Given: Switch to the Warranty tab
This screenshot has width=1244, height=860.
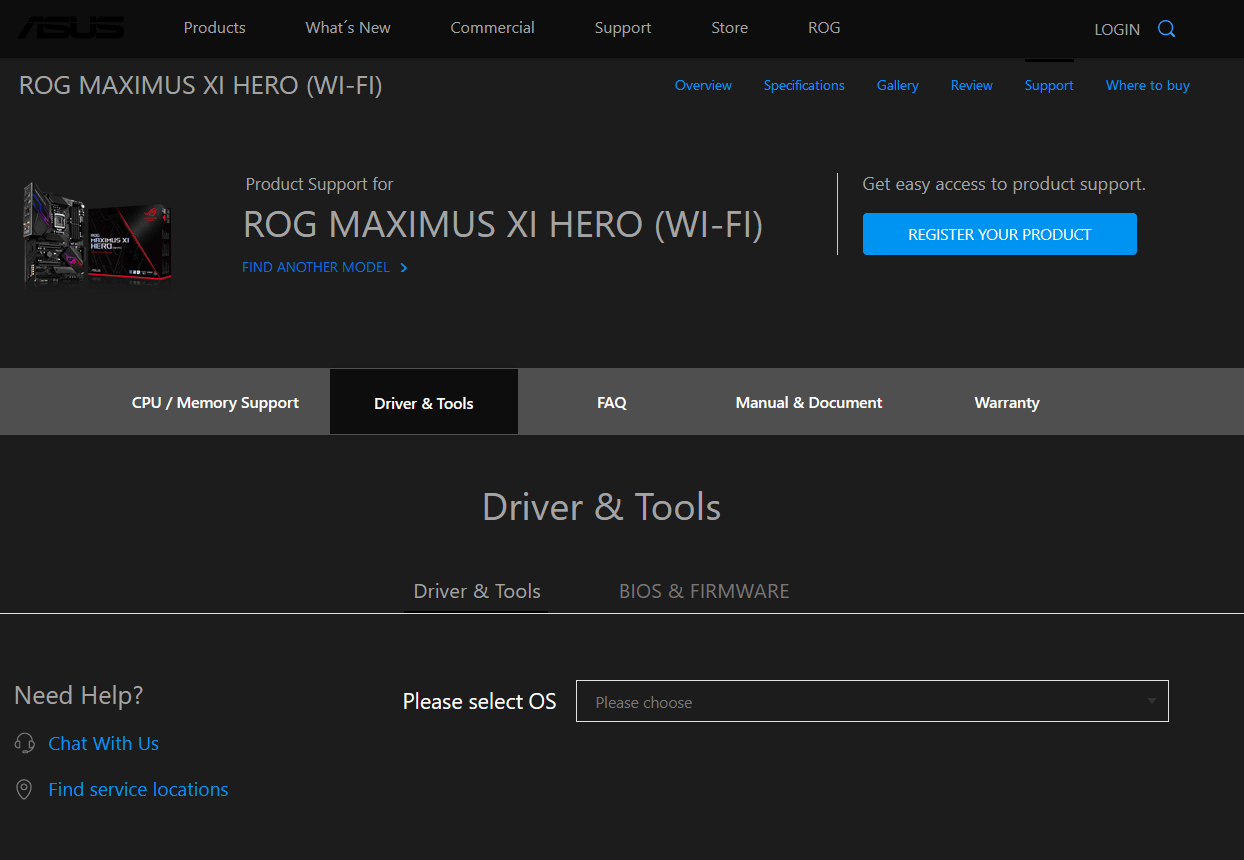Looking at the screenshot, I should tap(1007, 402).
